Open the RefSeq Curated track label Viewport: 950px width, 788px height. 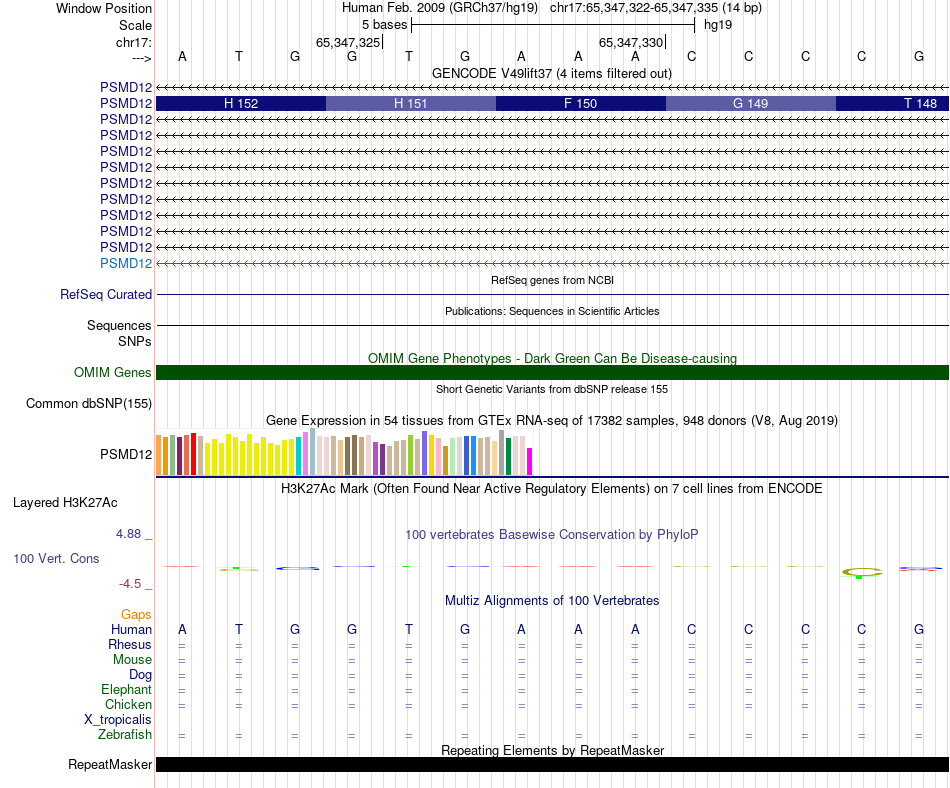[x=106, y=294]
